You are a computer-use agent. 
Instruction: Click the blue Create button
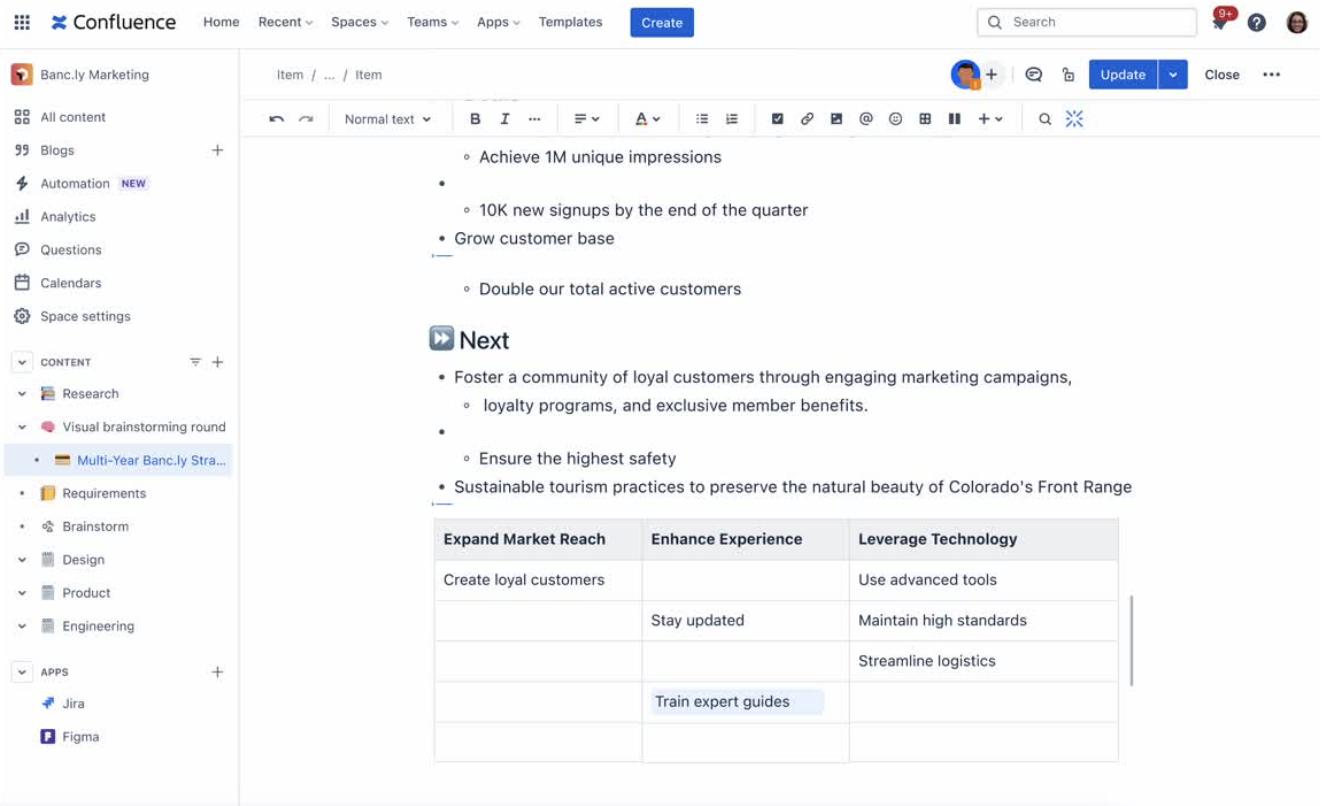pyautogui.click(x=661, y=22)
